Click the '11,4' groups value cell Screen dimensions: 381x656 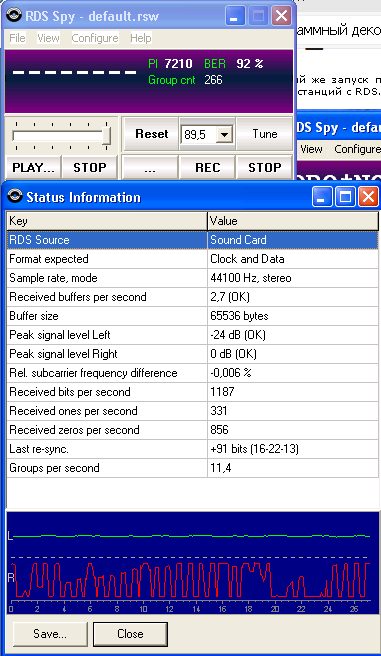pyautogui.click(x=293, y=468)
